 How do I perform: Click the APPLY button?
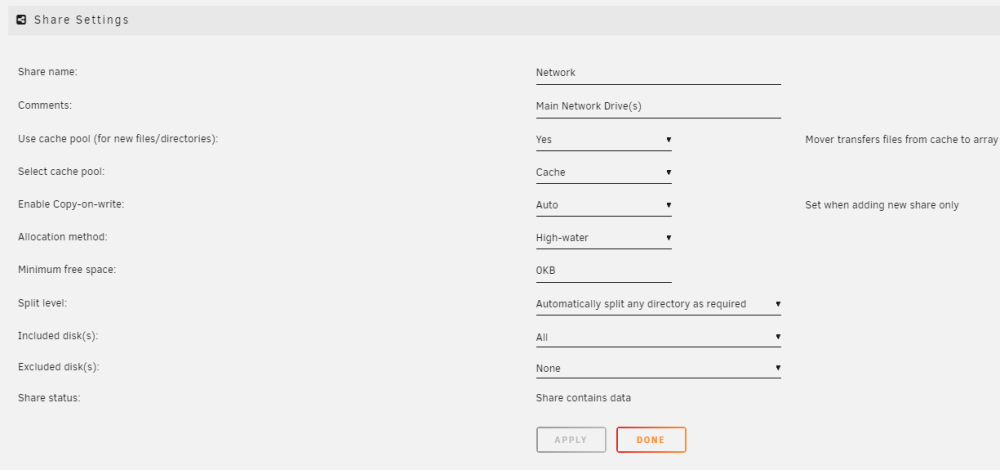[571, 440]
